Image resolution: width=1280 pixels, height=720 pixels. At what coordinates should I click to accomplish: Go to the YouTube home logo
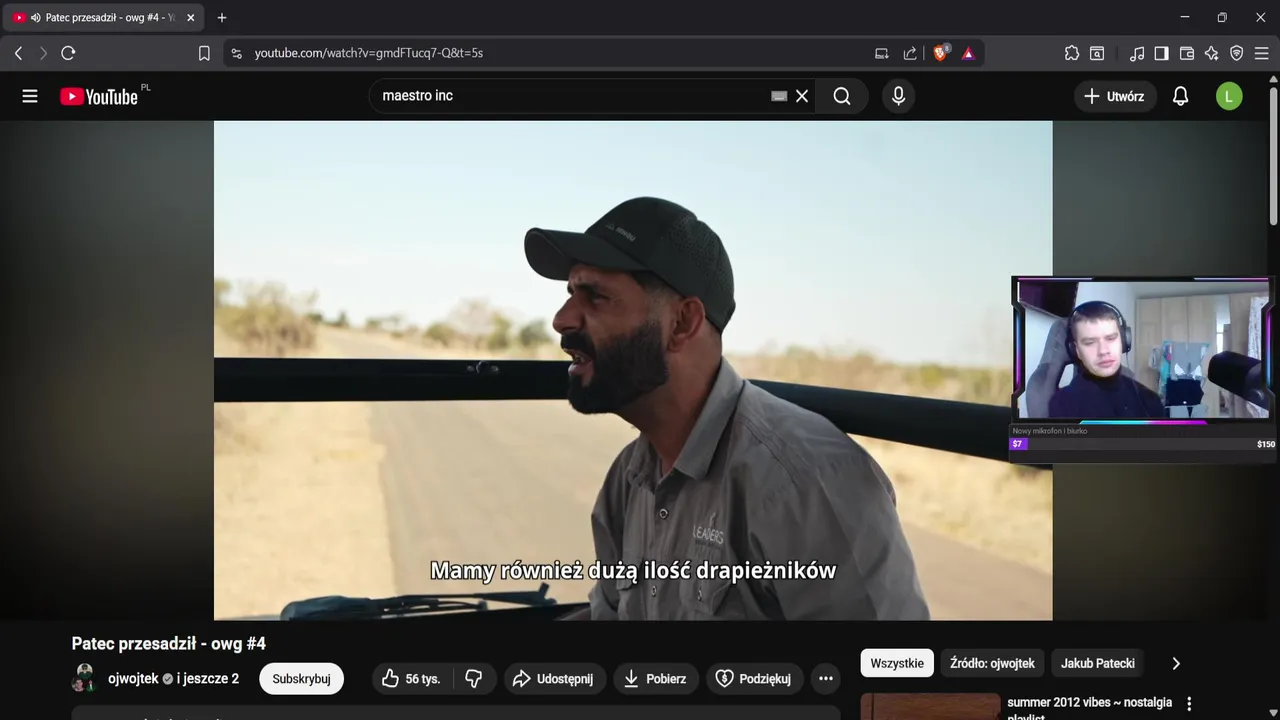[x=99, y=96]
